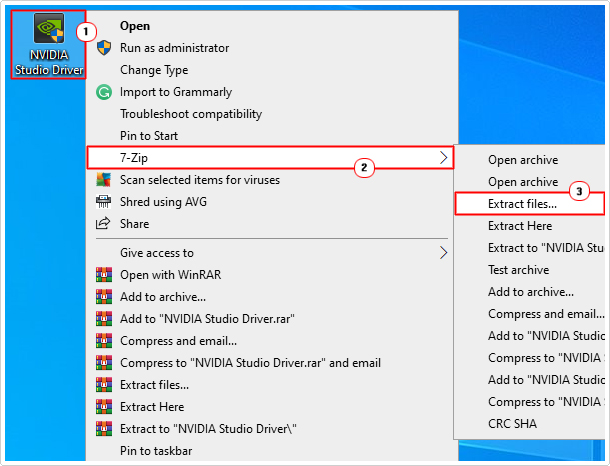
Task: Choose WinRAR Compress and email... in main menu
Action: [179, 341]
